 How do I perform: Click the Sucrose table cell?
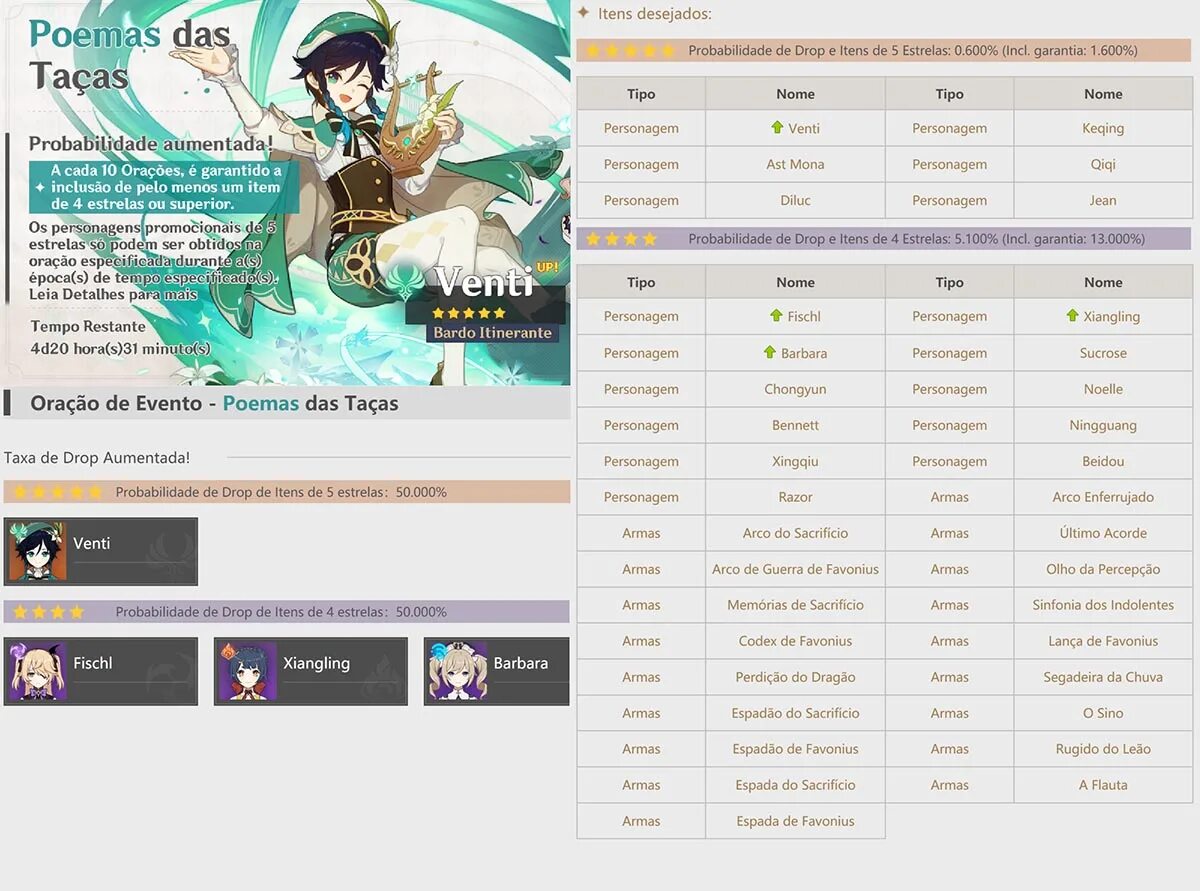(x=1102, y=353)
